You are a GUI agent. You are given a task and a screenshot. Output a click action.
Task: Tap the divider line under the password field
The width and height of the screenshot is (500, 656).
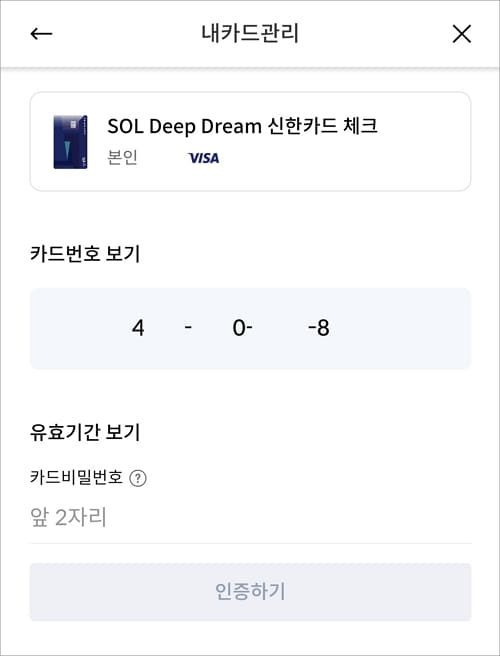(250, 543)
